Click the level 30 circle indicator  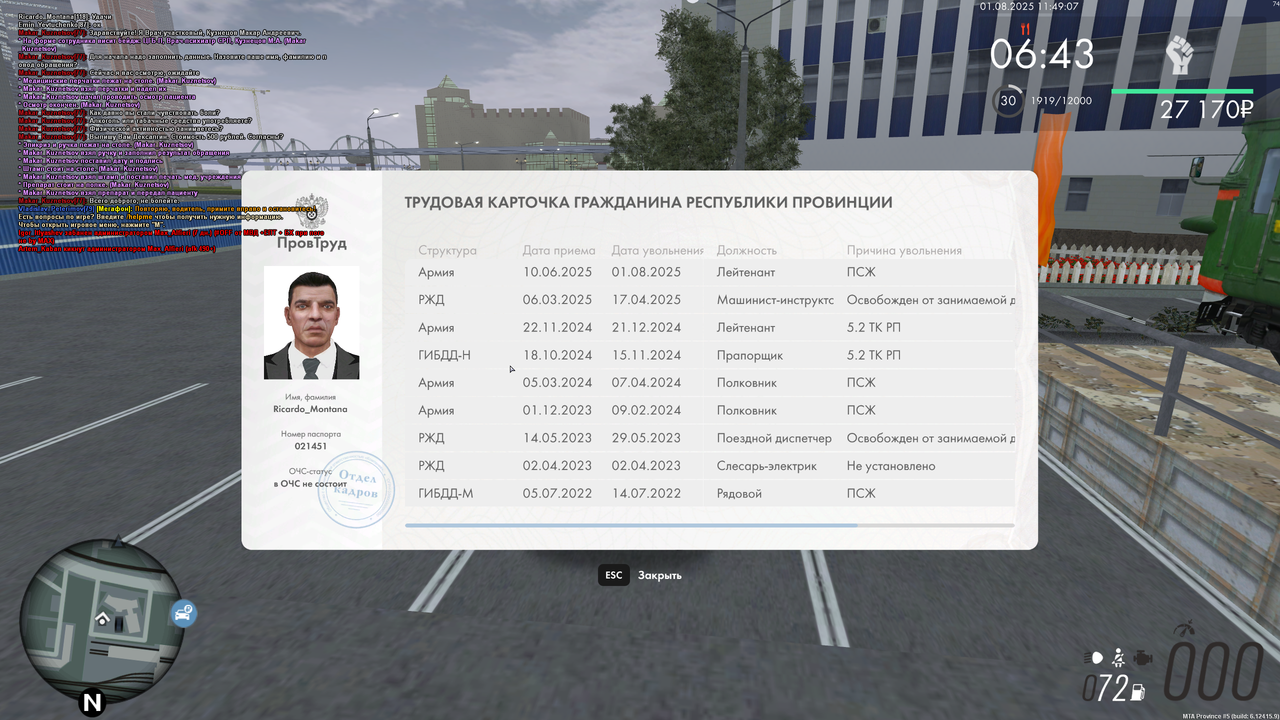click(1008, 101)
